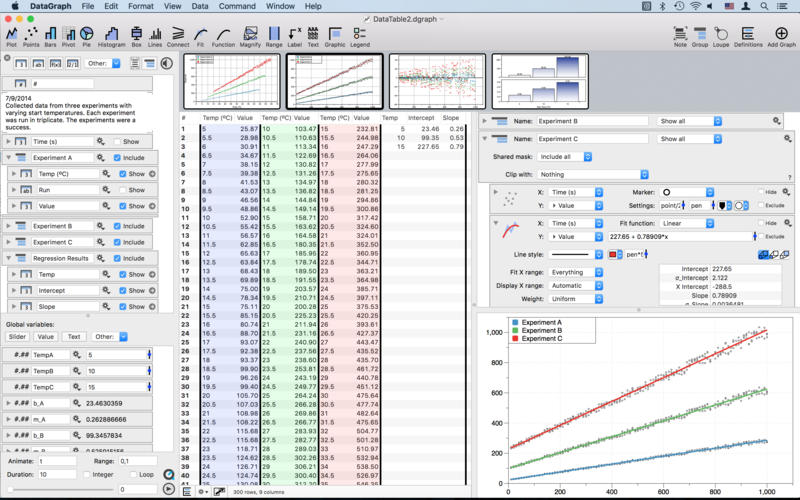Click the red line color swatch
The width and height of the screenshot is (800, 500).
coord(613,255)
